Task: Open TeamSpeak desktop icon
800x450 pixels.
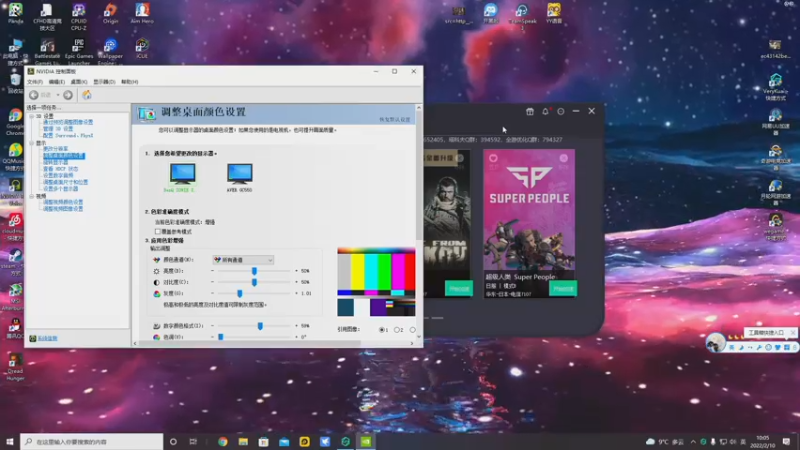Action: coord(522,16)
